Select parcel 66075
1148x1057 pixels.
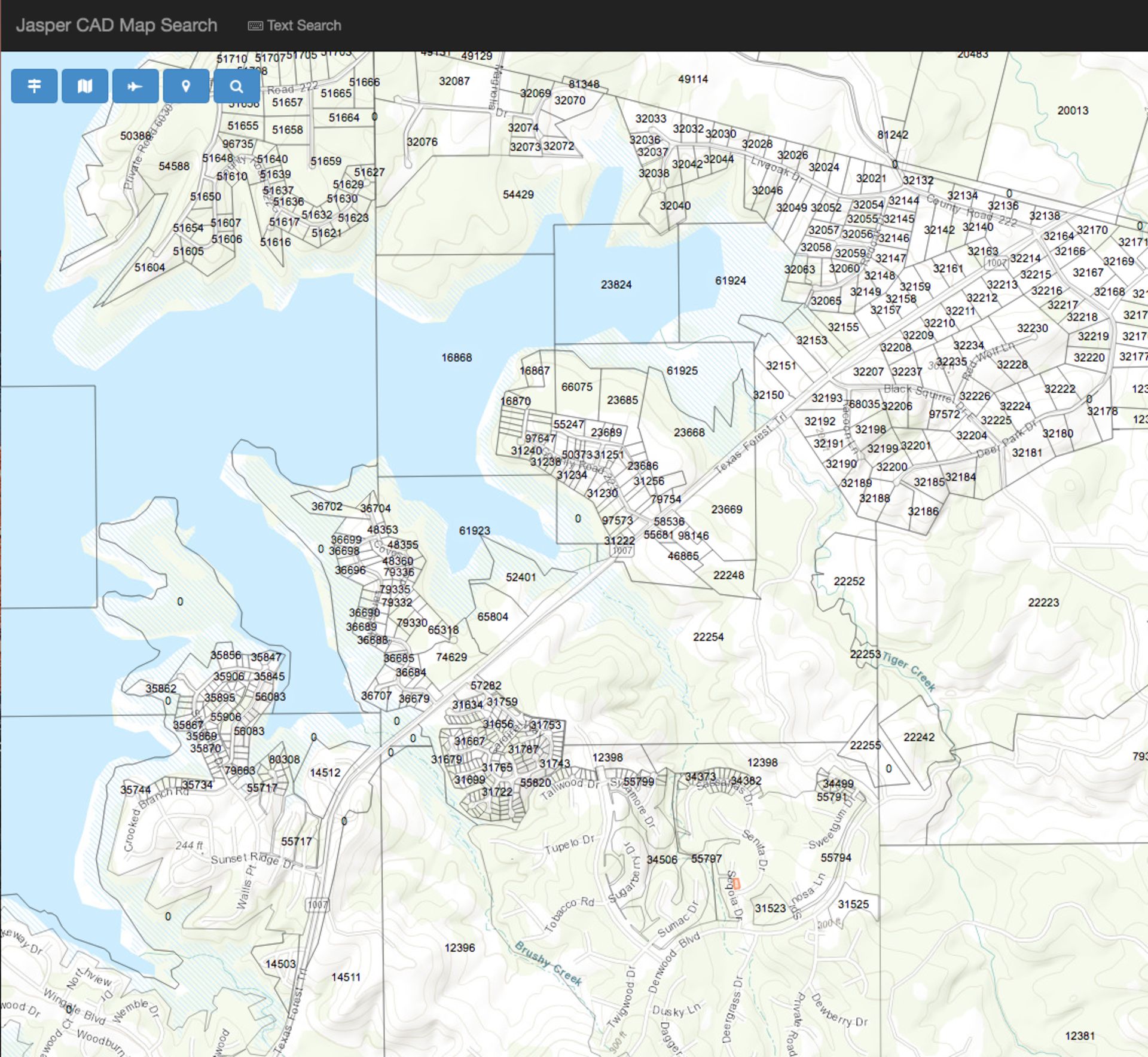point(577,387)
